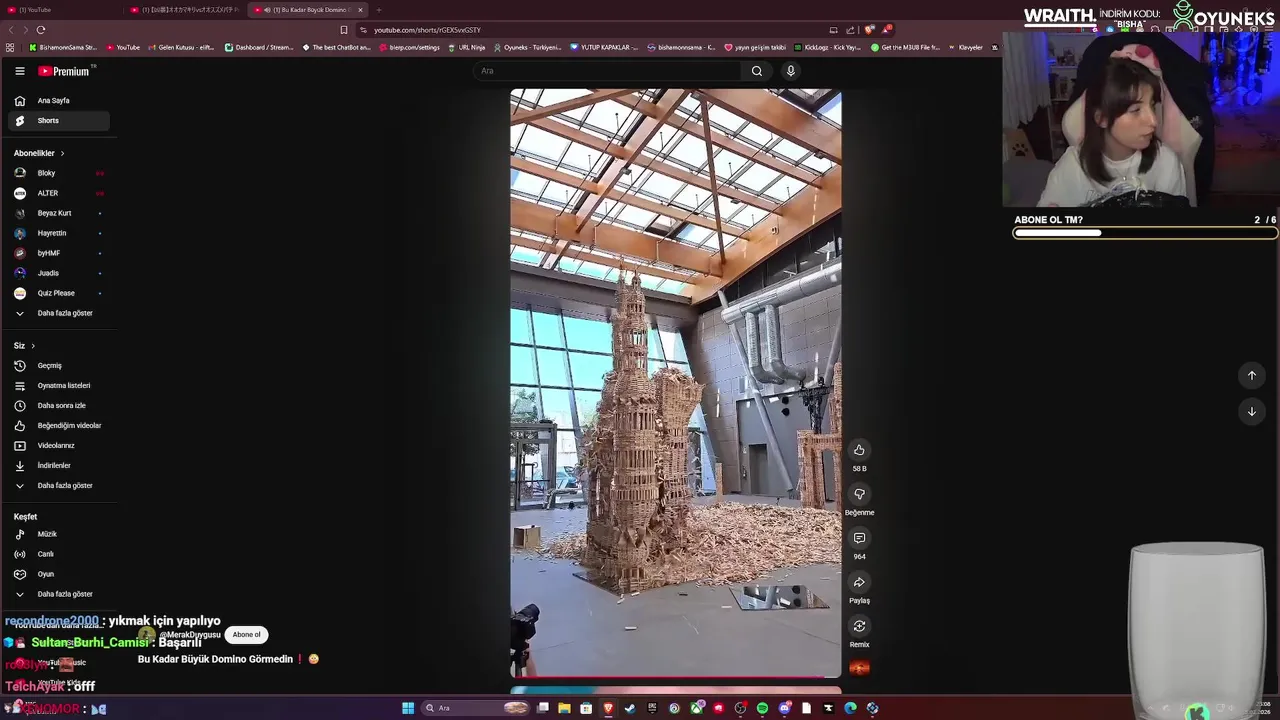Open the Windows Start menu
1280x720 pixels.
(408, 708)
